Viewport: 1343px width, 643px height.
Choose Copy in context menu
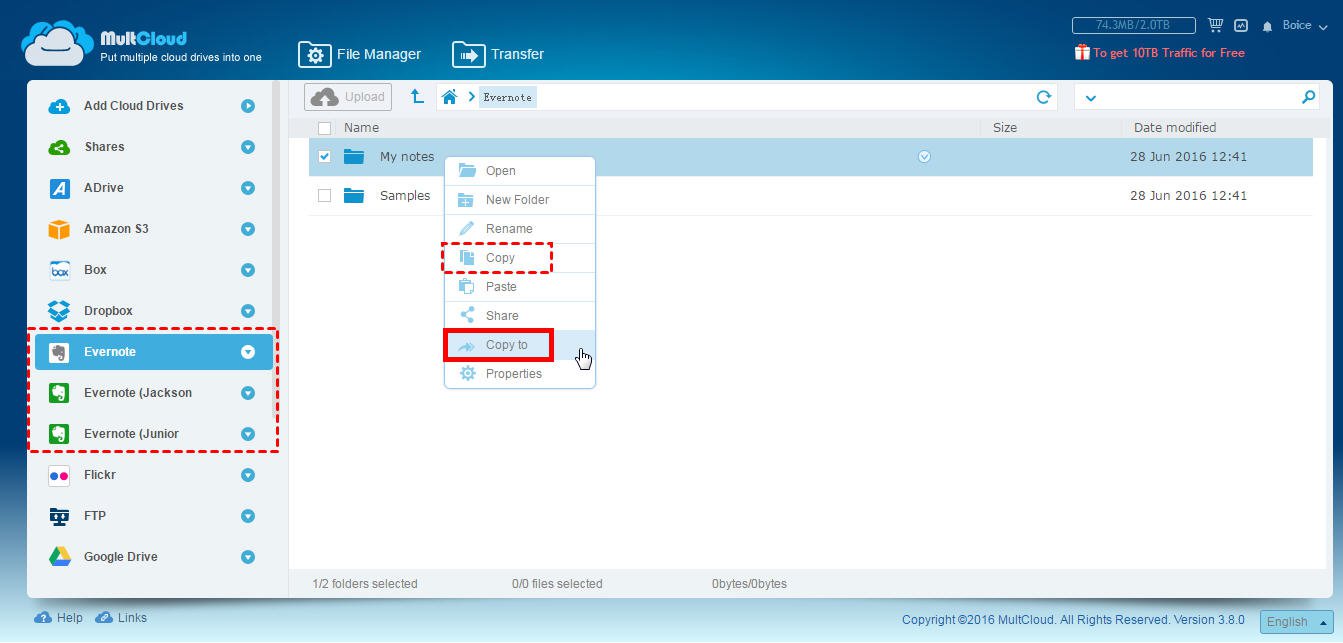[x=520, y=258]
